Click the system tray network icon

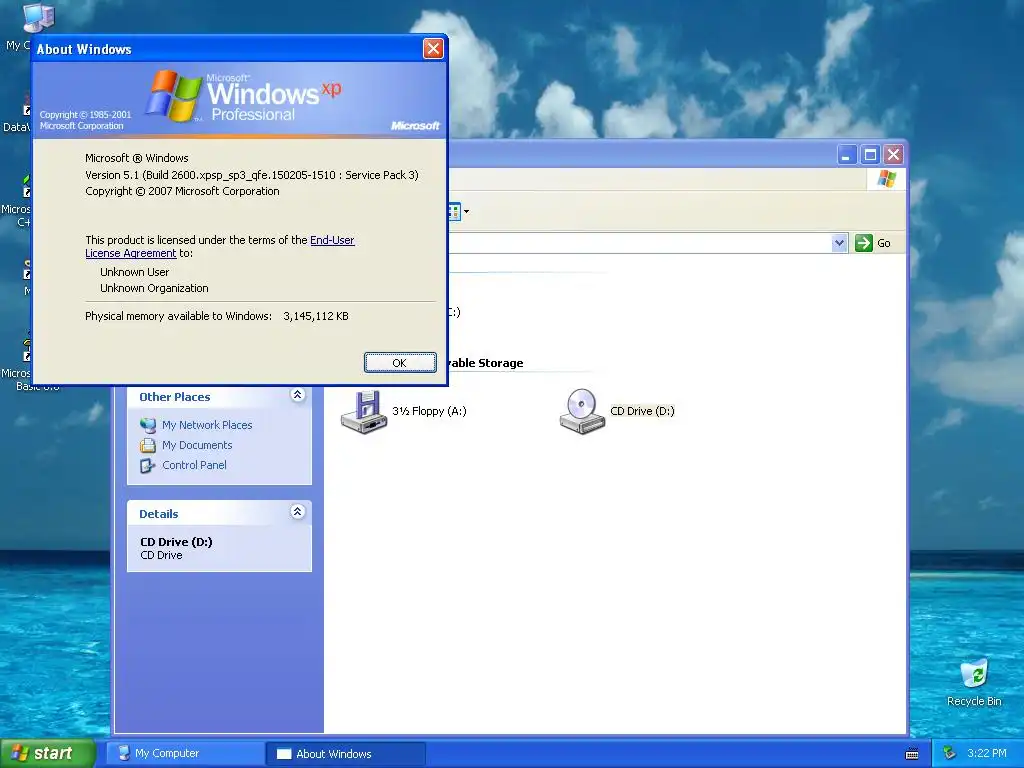(x=949, y=753)
